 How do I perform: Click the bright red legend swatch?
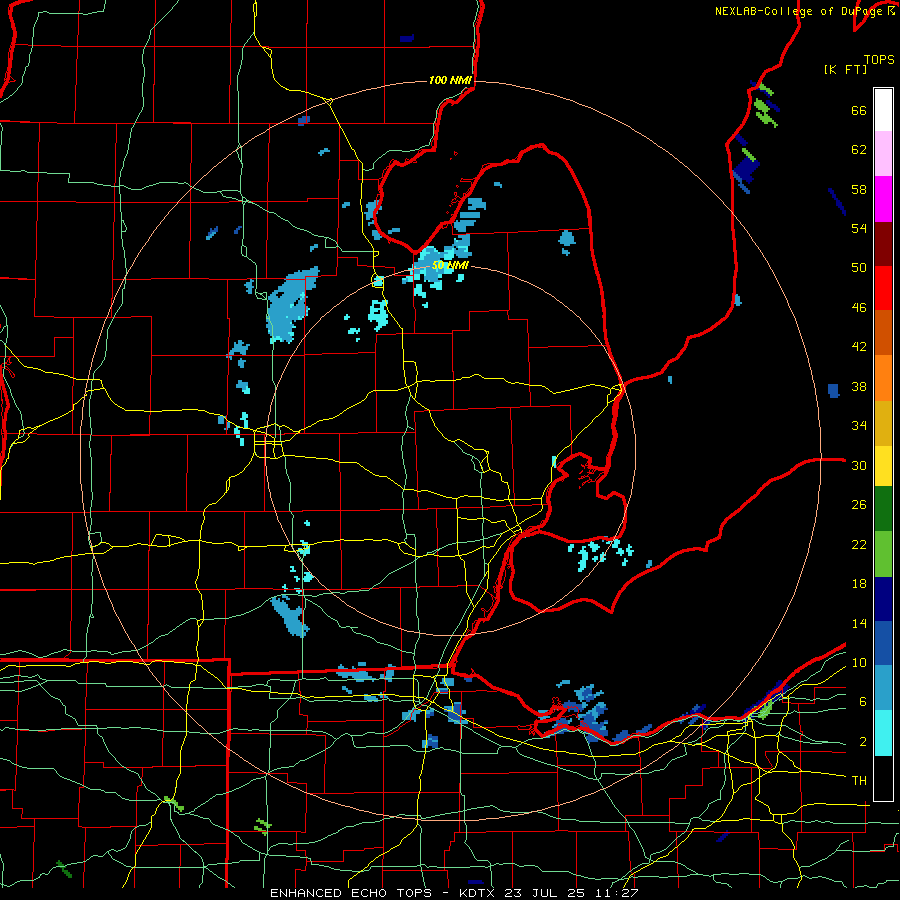click(x=883, y=288)
